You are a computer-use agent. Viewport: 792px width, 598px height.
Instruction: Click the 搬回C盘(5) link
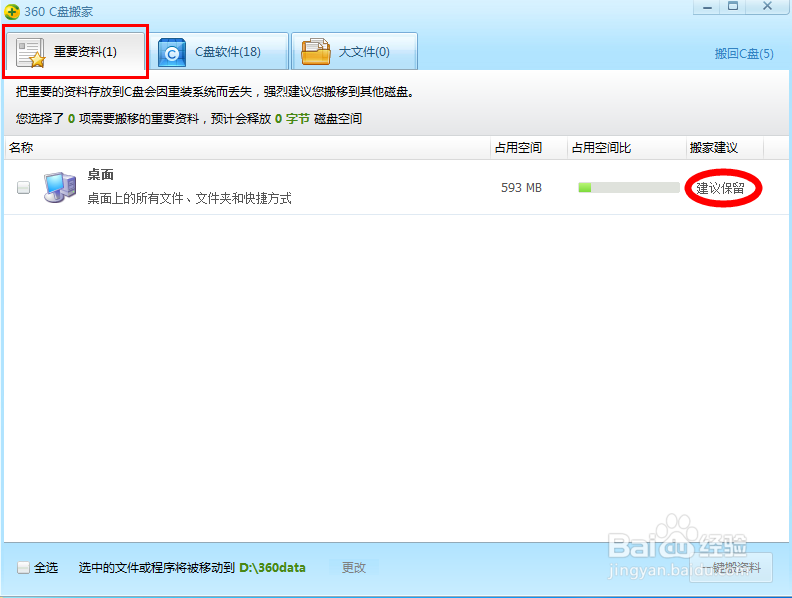[x=744, y=54]
